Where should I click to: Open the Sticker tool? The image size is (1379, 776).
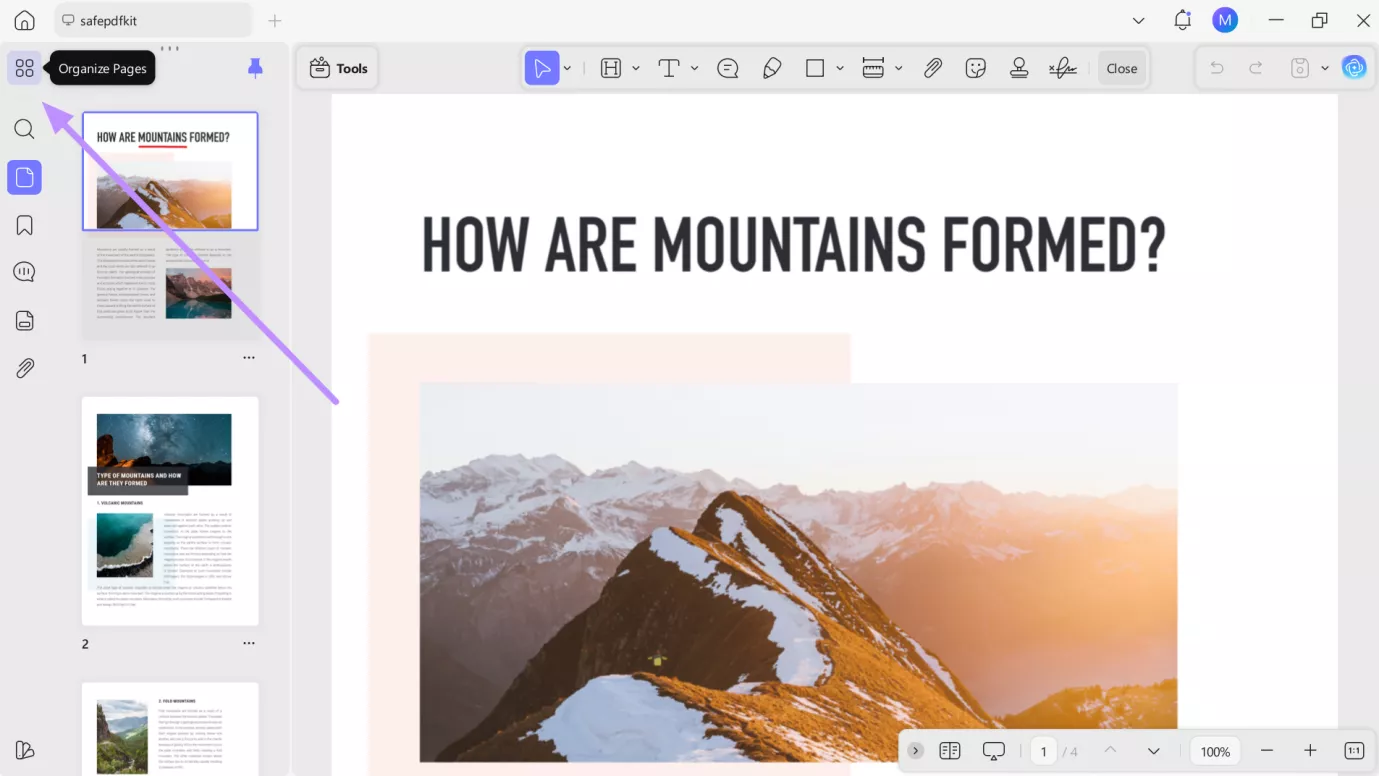[x=975, y=68]
